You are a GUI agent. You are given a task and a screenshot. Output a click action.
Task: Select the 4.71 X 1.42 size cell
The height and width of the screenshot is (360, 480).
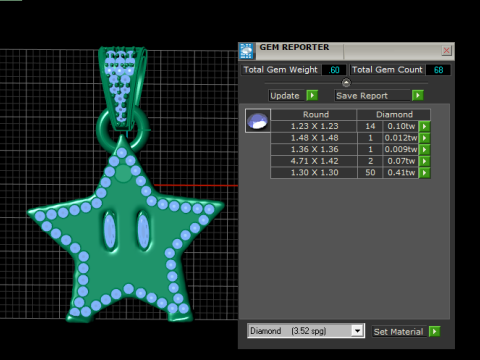click(x=314, y=161)
